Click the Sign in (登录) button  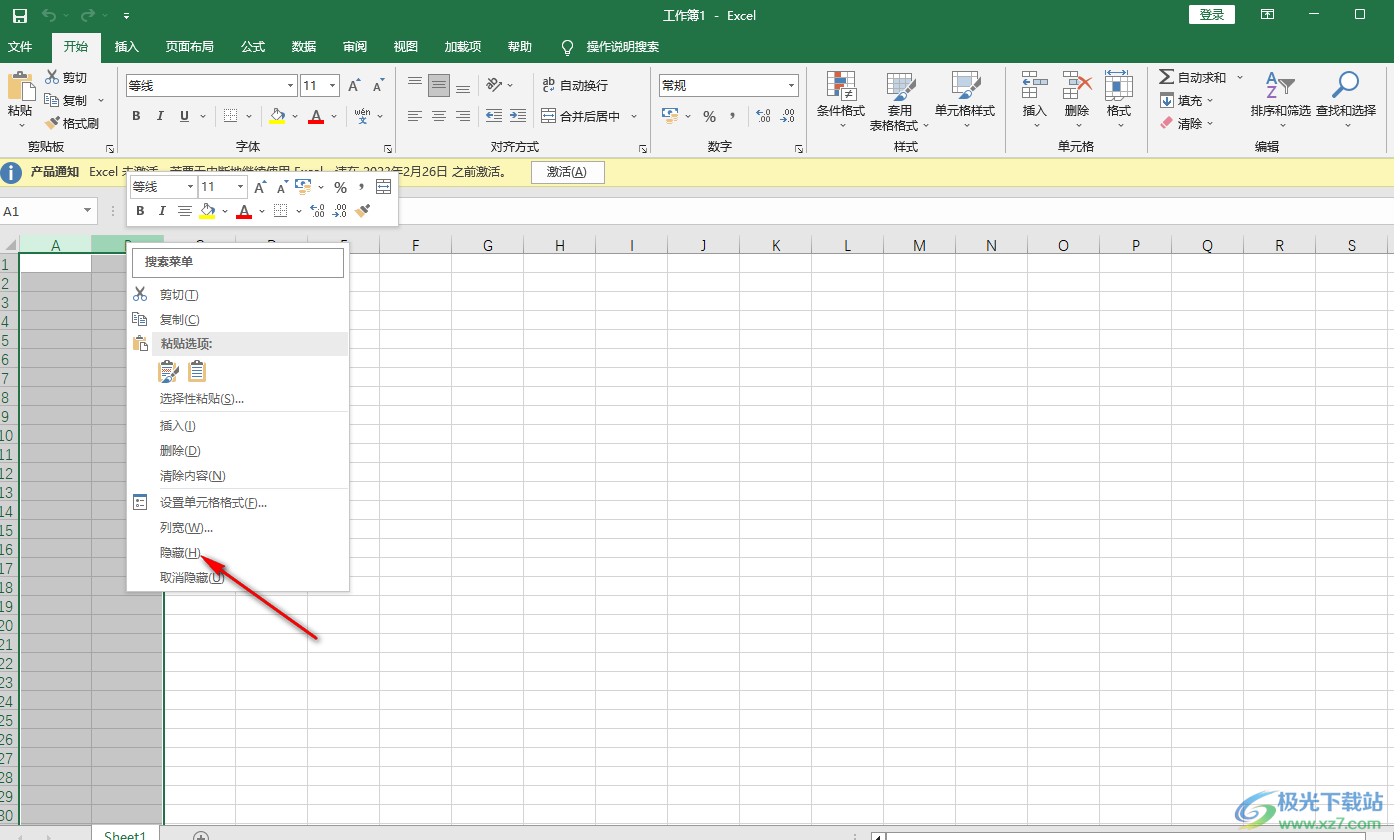(1212, 15)
